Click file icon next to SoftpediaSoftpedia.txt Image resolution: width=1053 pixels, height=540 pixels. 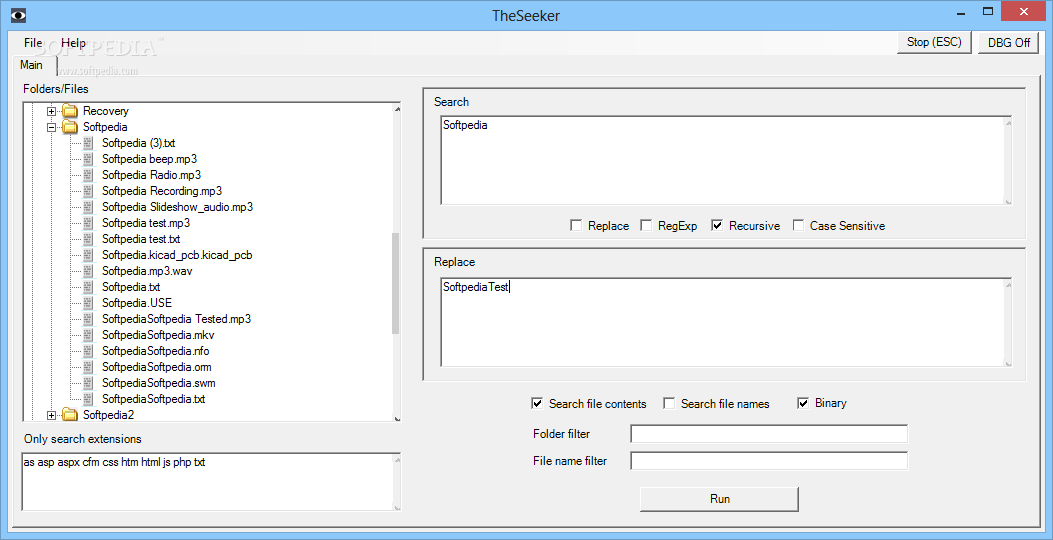(89, 399)
